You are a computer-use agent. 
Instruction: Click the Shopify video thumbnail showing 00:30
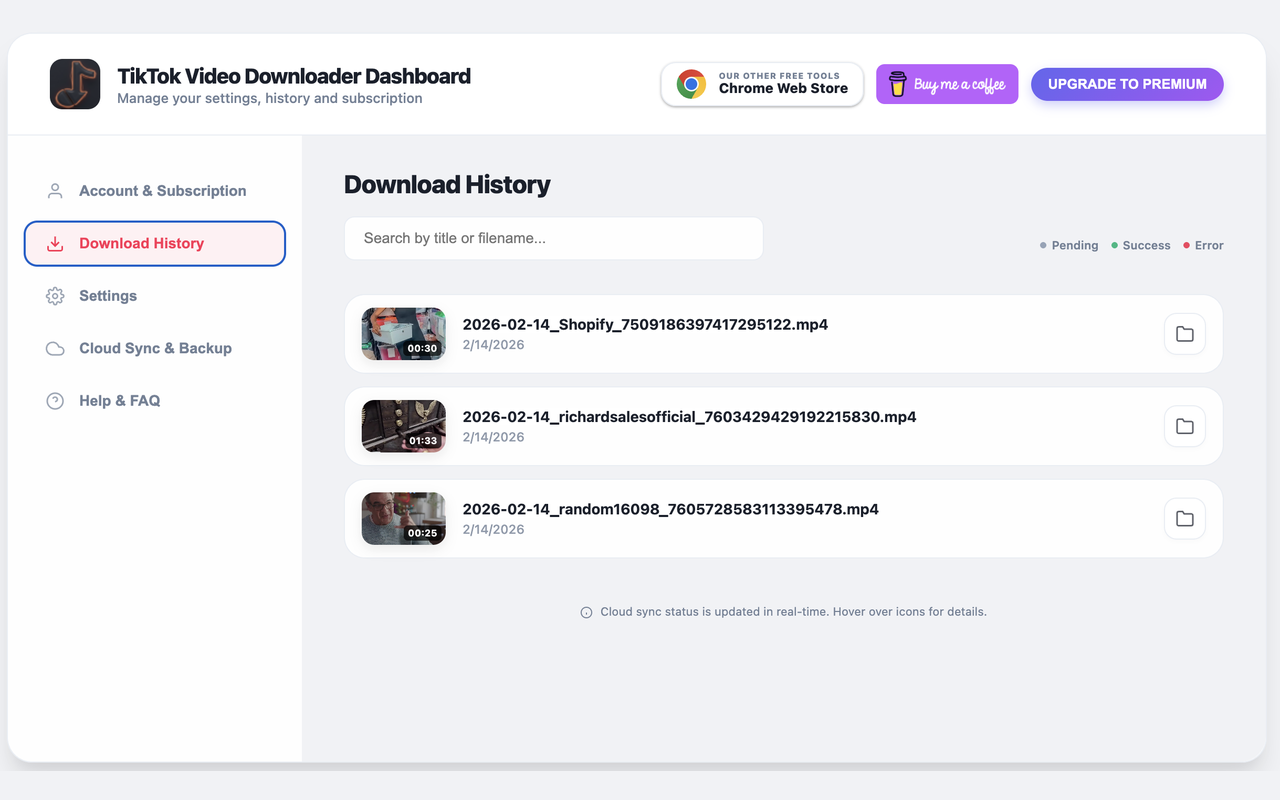point(403,334)
